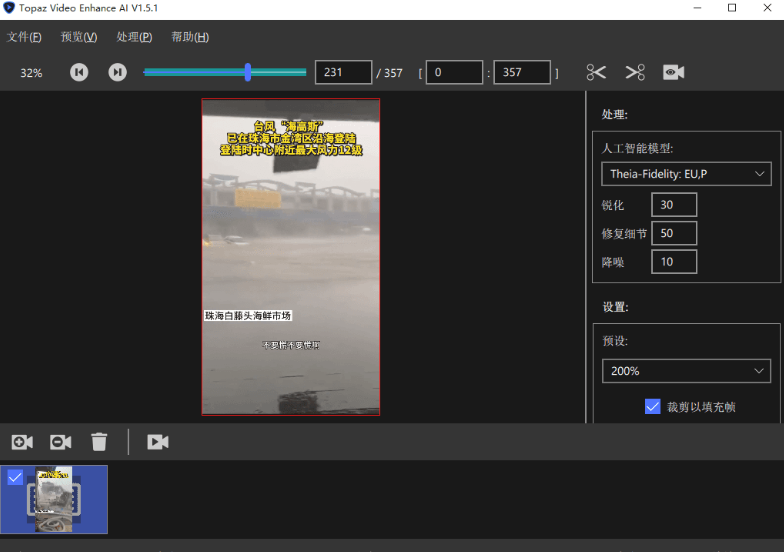This screenshot has height=552, width=784.
Task: Click the 人工智能模型 label
Action: coord(637,148)
